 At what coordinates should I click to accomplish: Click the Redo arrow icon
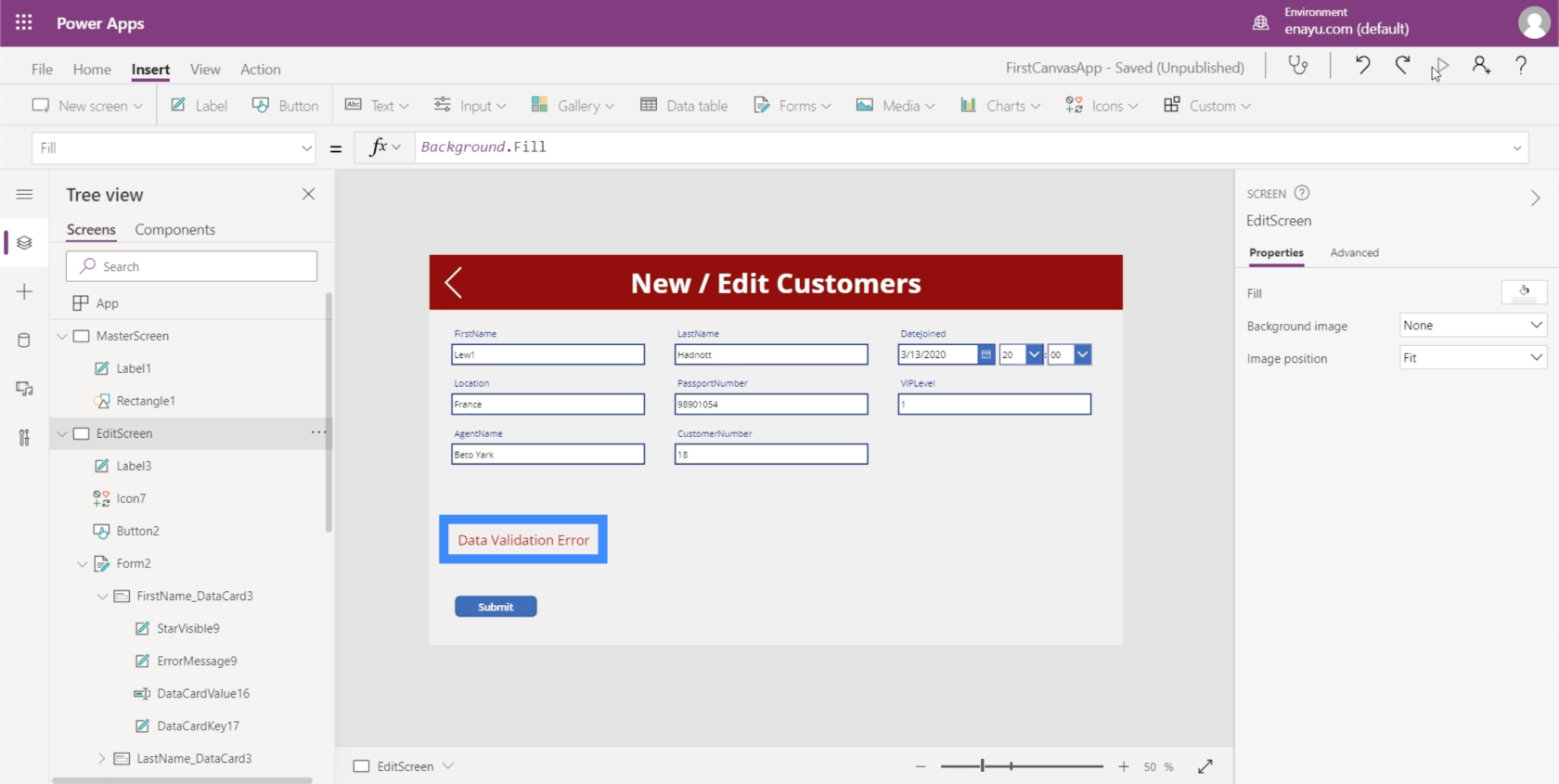click(1402, 66)
